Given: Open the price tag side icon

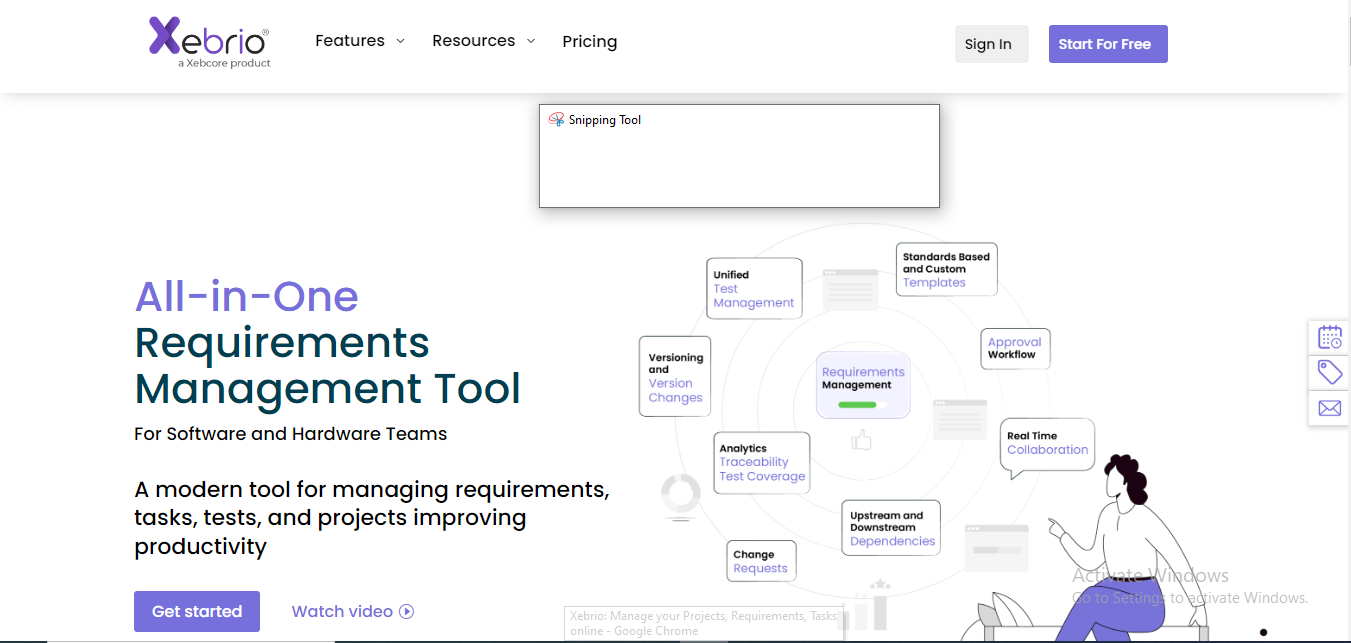Looking at the screenshot, I should tap(1329, 373).
